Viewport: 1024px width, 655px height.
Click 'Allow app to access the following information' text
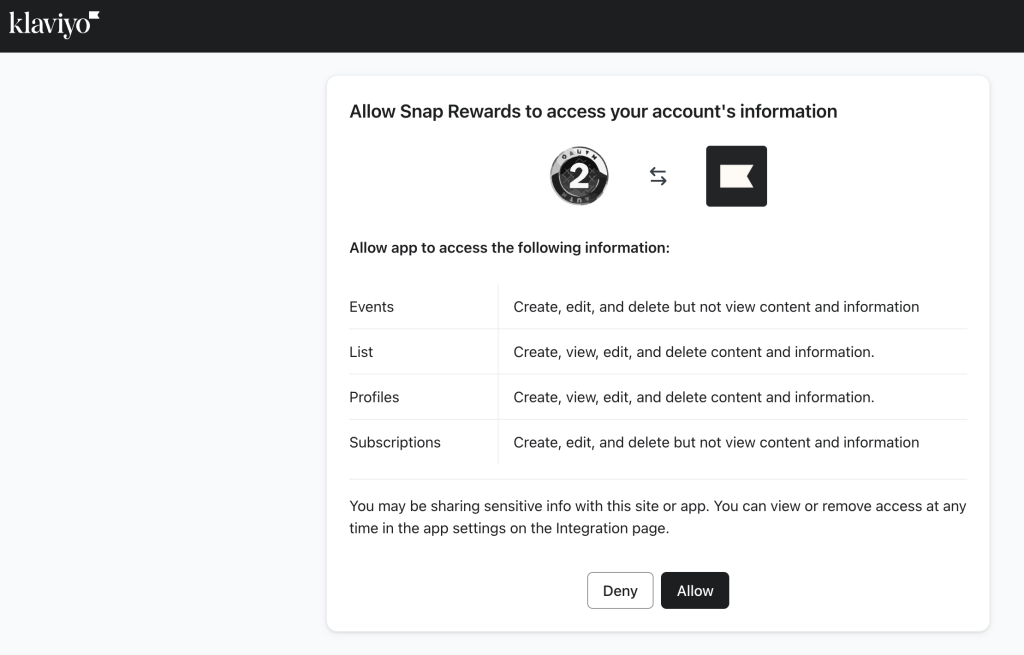[509, 247]
